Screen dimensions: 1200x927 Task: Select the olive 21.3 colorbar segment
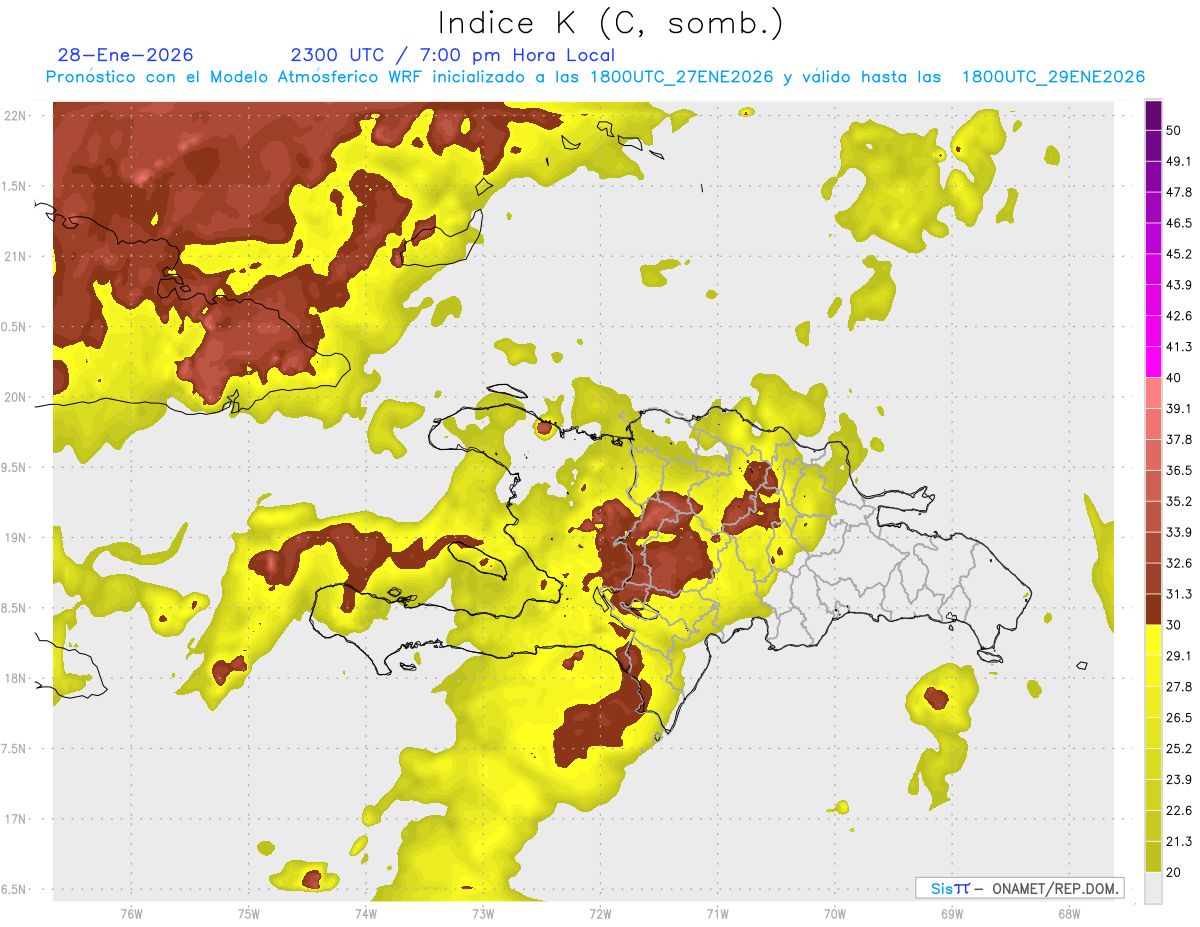coord(1153,856)
